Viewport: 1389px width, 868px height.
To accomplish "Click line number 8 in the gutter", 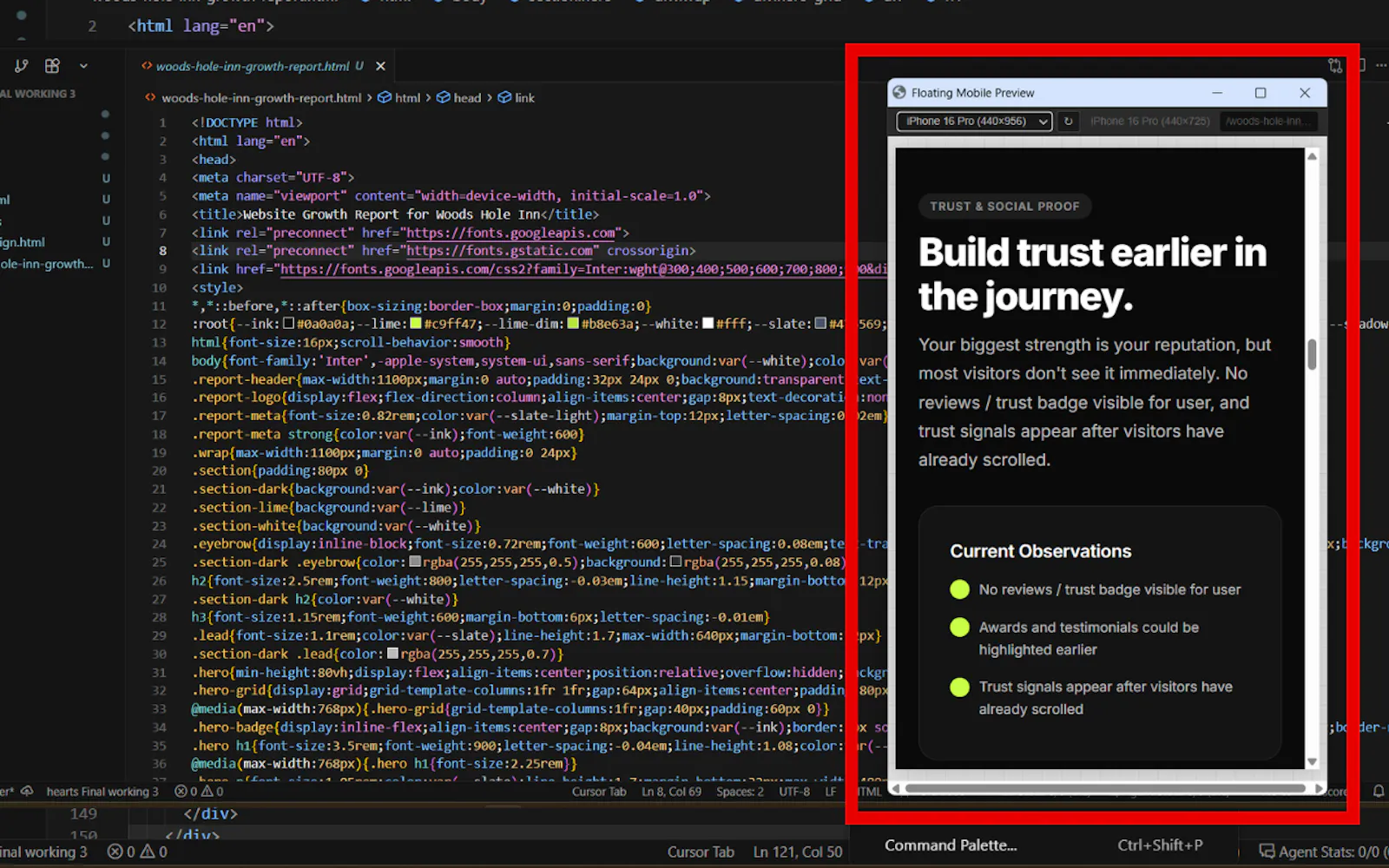I will point(162,251).
